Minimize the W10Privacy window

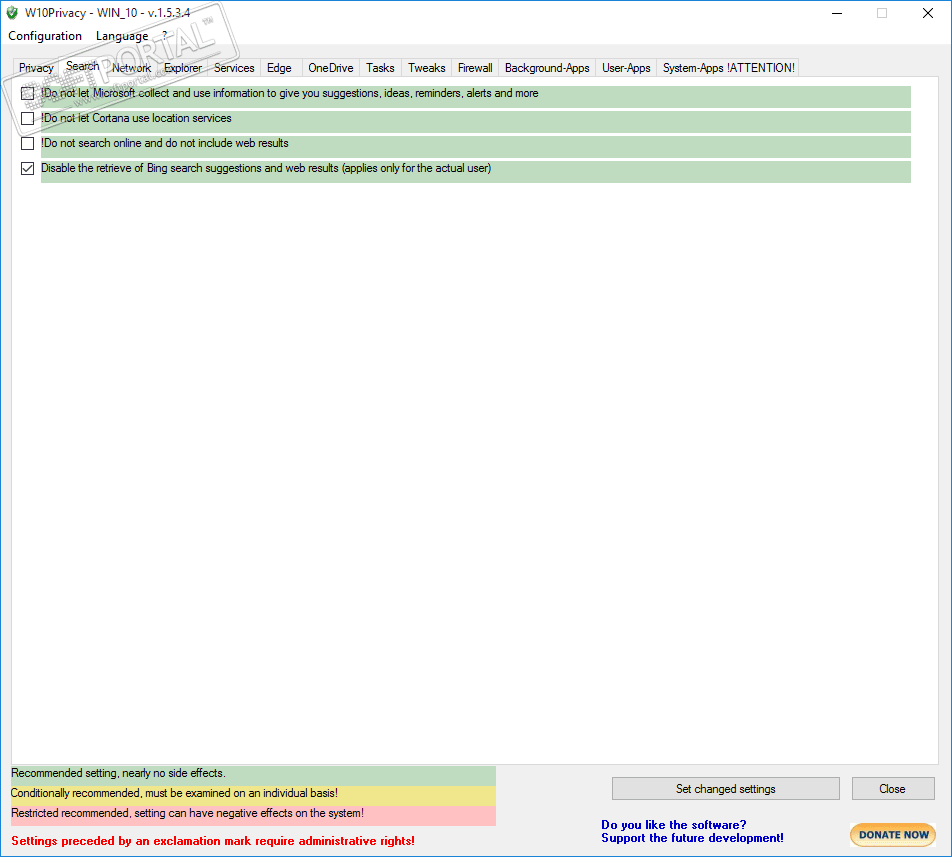(837, 13)
